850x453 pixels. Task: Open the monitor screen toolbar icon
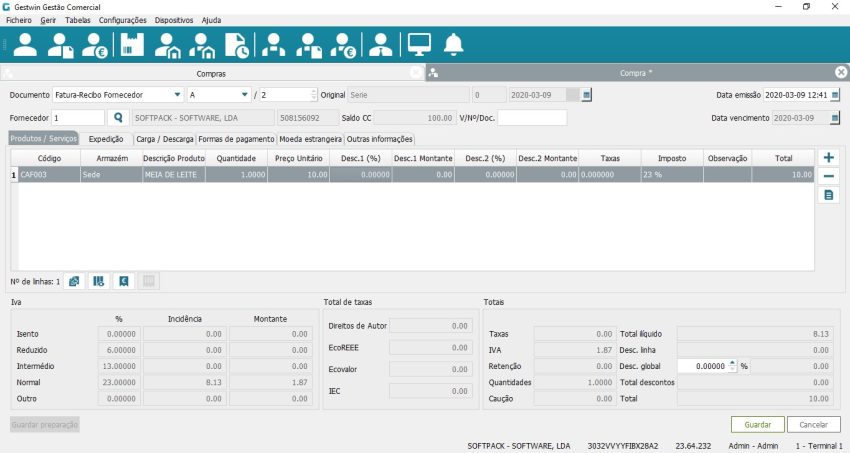[418, 45]
